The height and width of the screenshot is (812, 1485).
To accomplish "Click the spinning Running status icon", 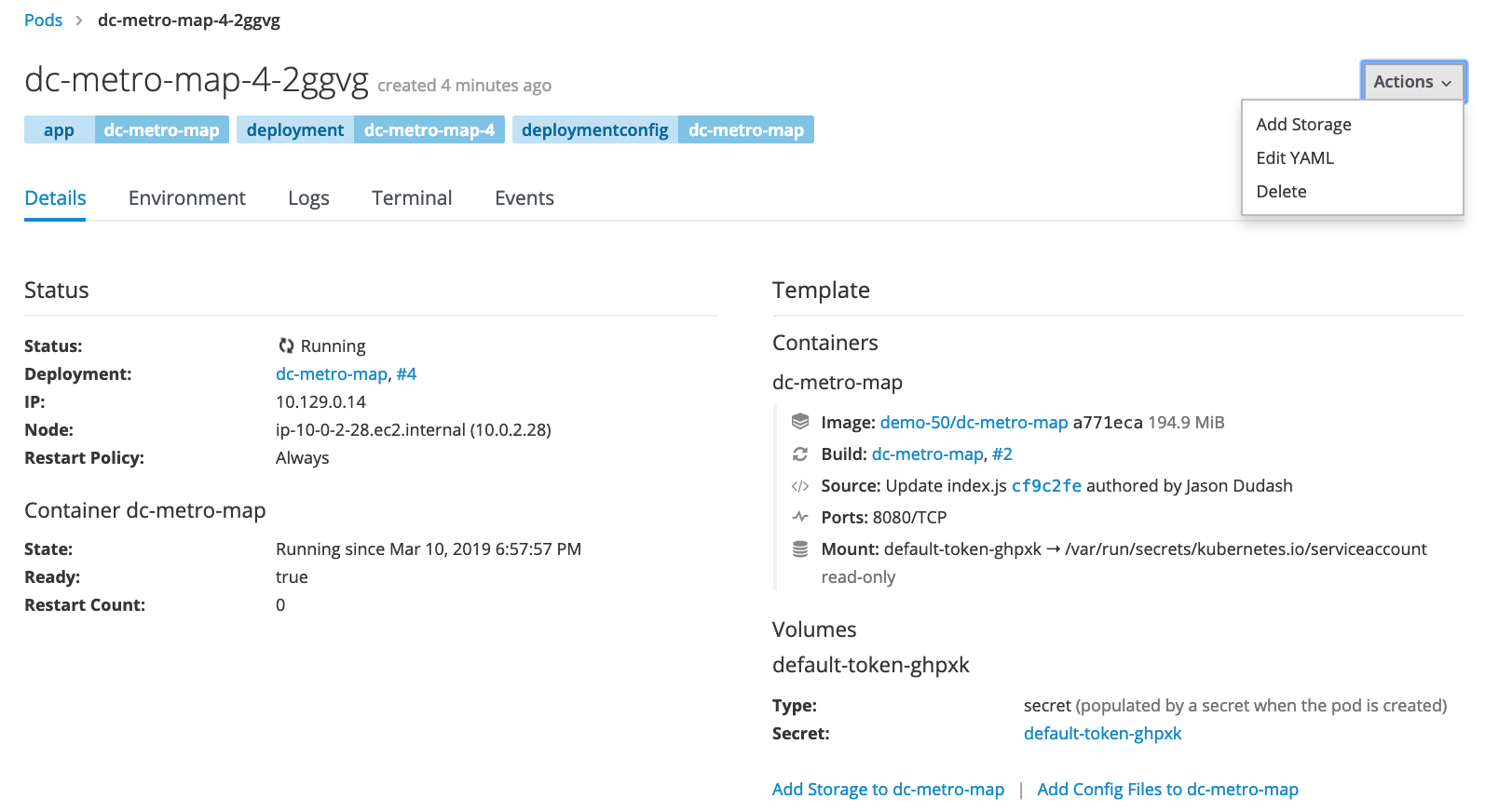I will tap(286, 345).
